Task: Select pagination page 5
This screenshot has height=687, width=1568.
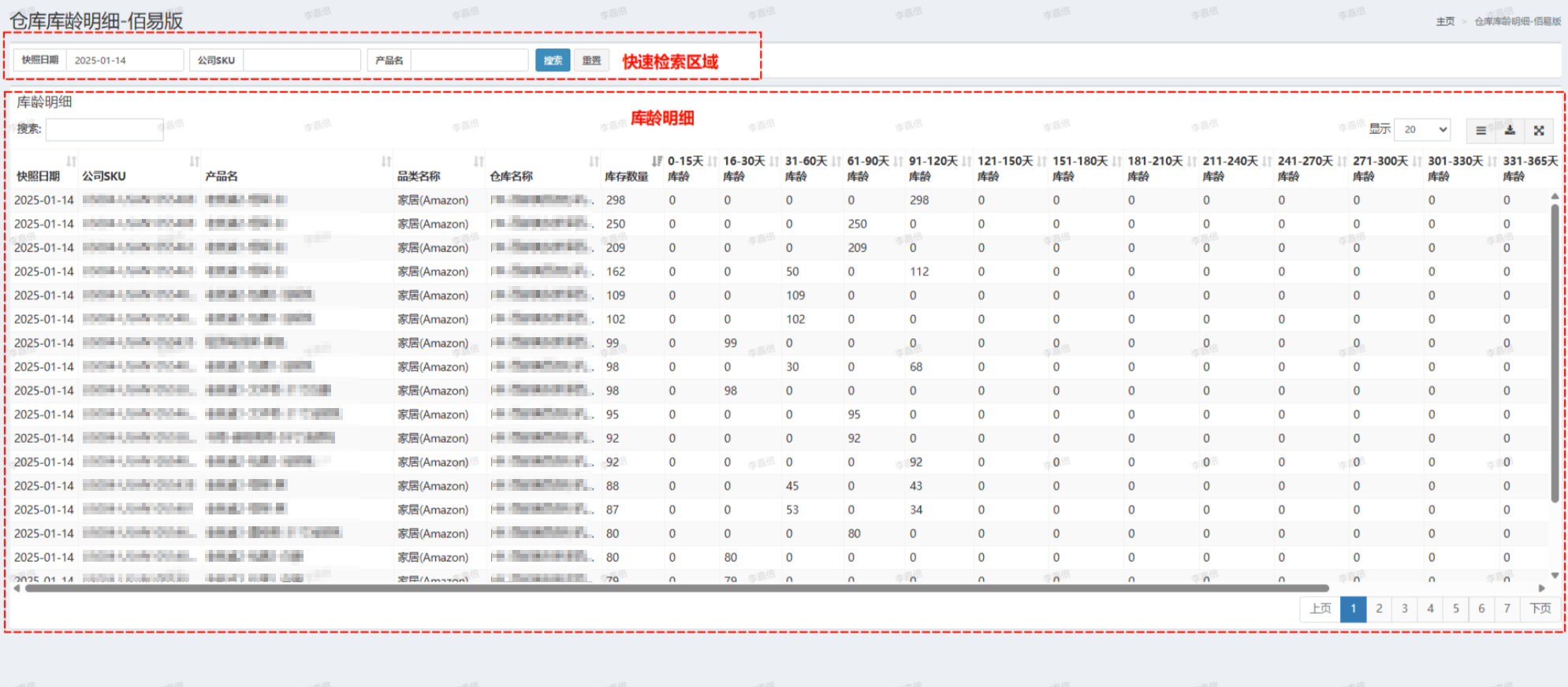Action: pos(1456,608)
